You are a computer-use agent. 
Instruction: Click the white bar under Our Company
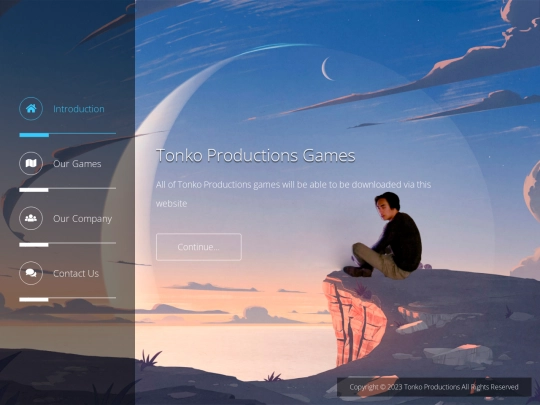pyautogui.click(x=34, y=245)
